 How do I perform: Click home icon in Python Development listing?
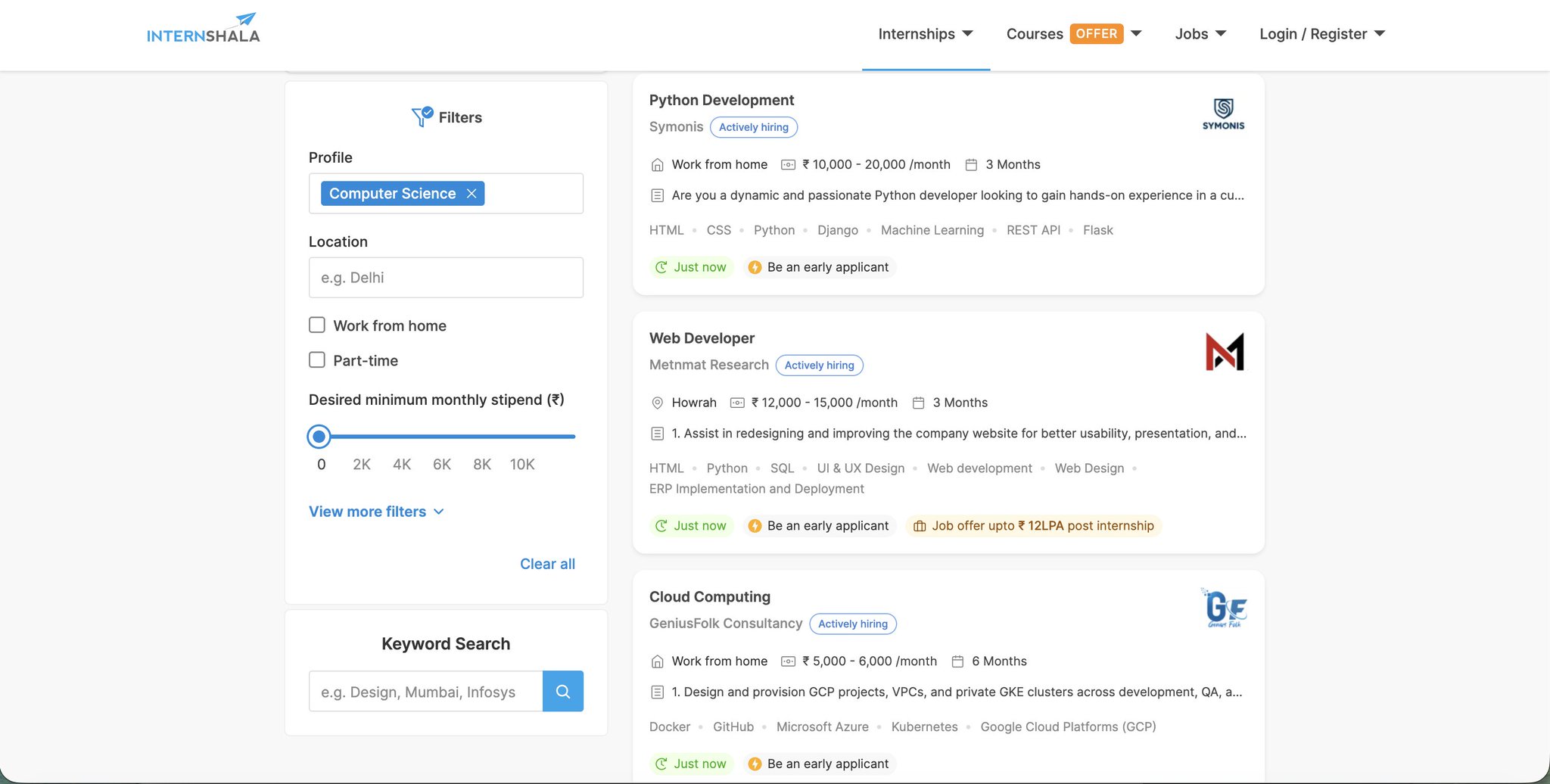pyautogui.click(x=657, y=165)
